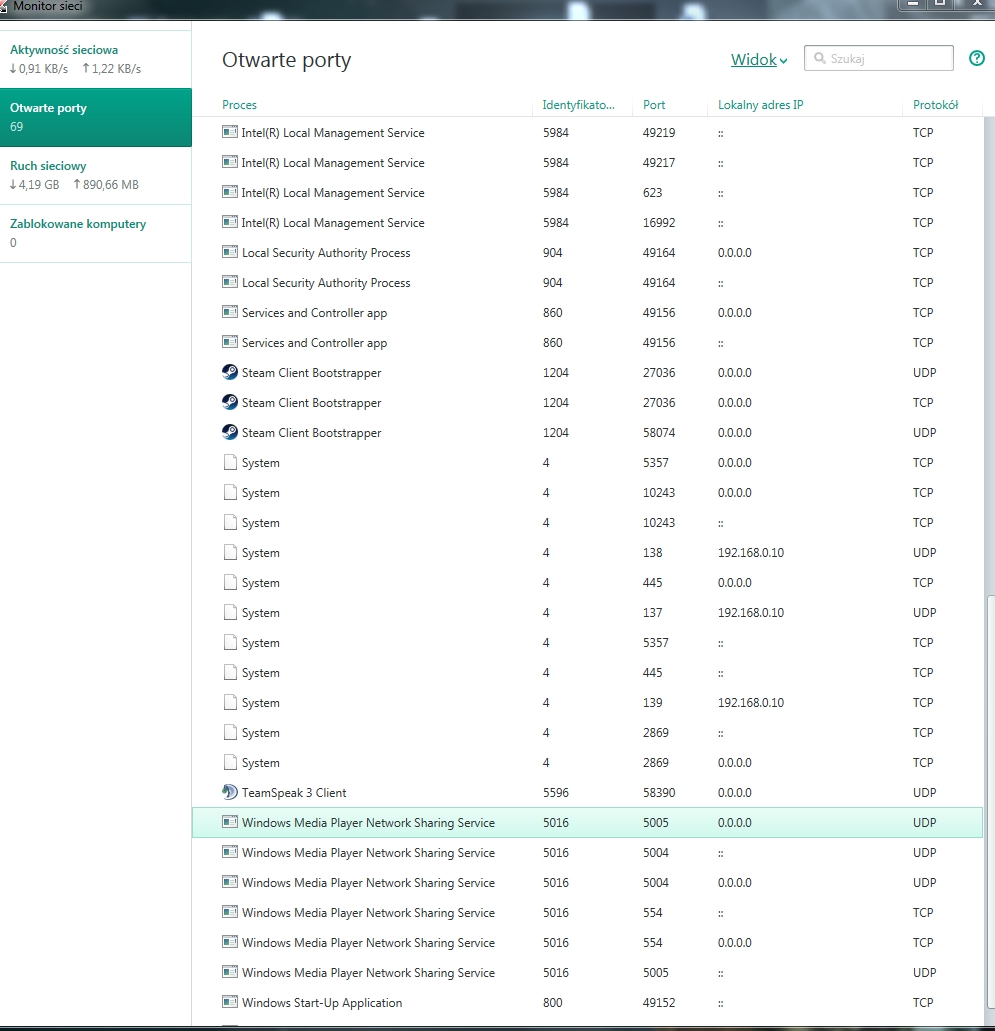Click the Windows Media Player icon for port 554 with address 0.0.0.0
Image resolution: width=995 pixels, height=1031 pixels.
[230, 942]
